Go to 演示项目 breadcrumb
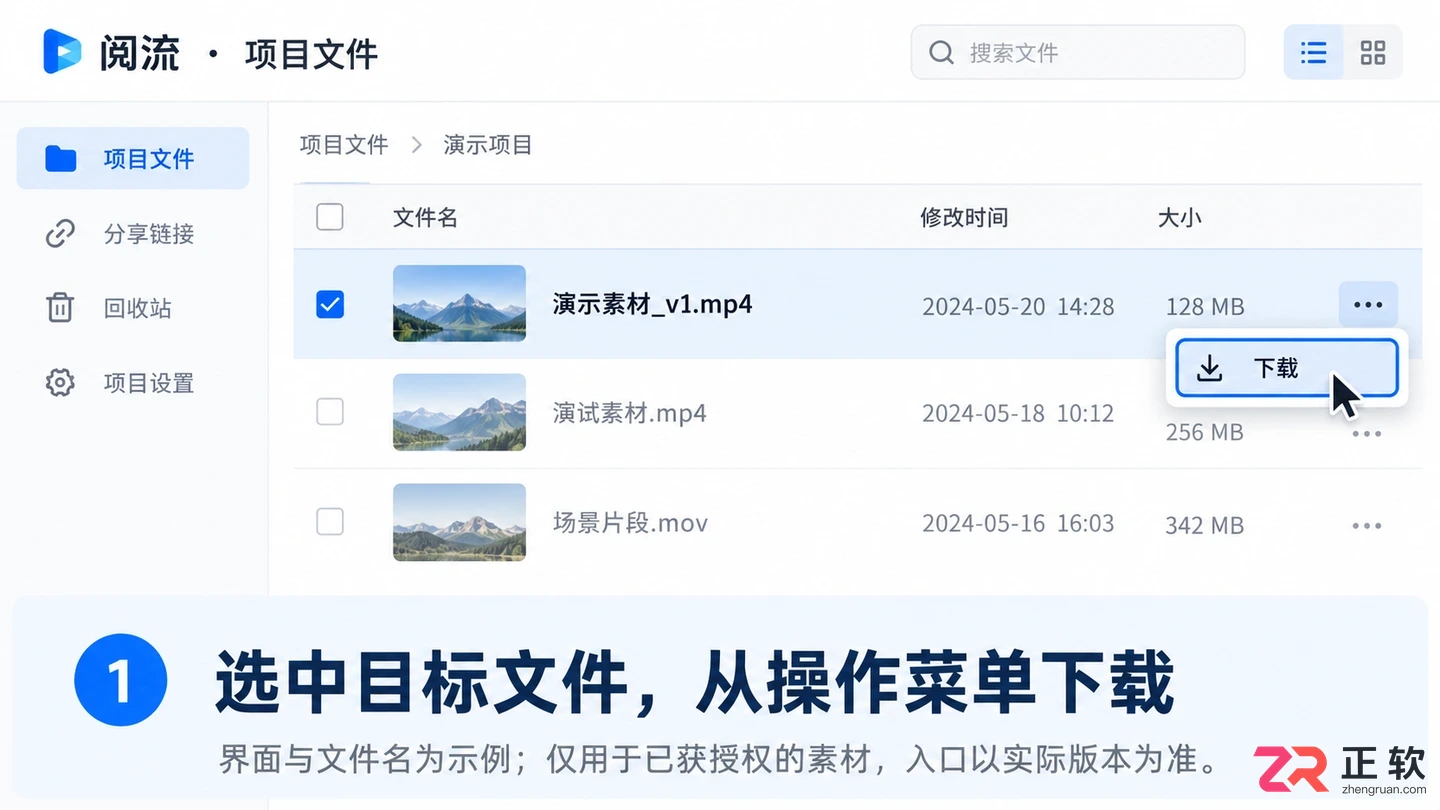The height and width of the screenshot is (810, 1440). pyautogui.click(x=488, y=145)
